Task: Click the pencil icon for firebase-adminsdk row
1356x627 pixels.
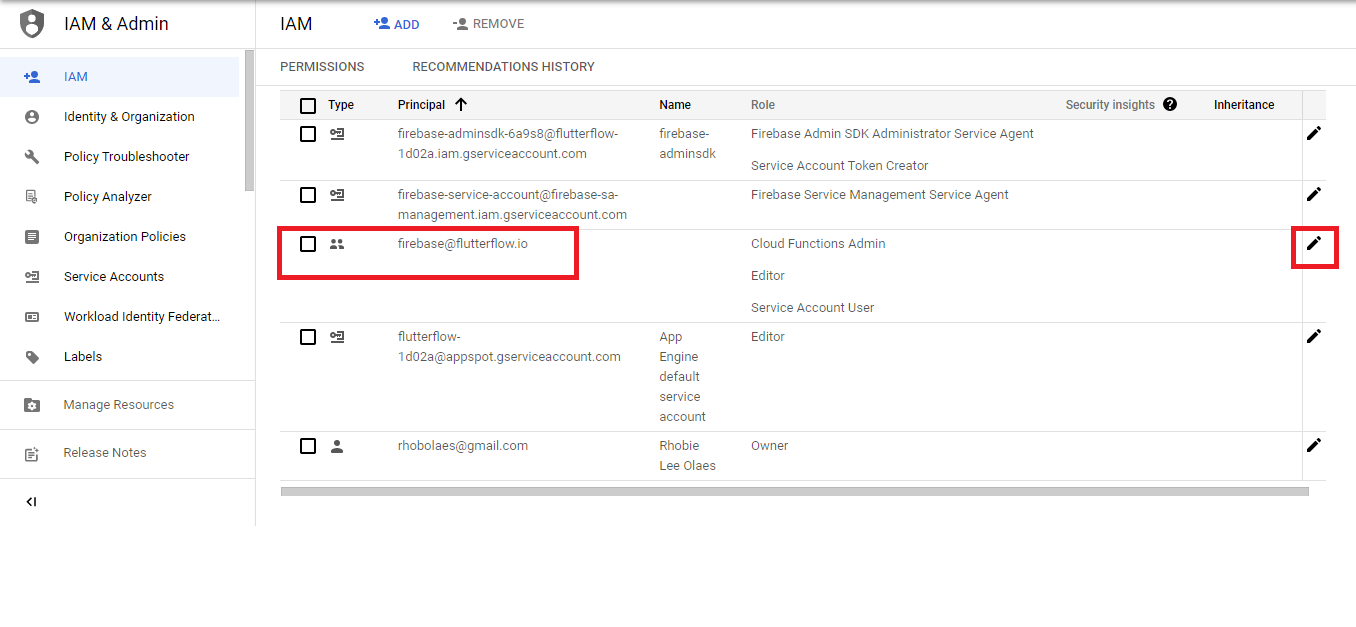Action: (1314, 133)
